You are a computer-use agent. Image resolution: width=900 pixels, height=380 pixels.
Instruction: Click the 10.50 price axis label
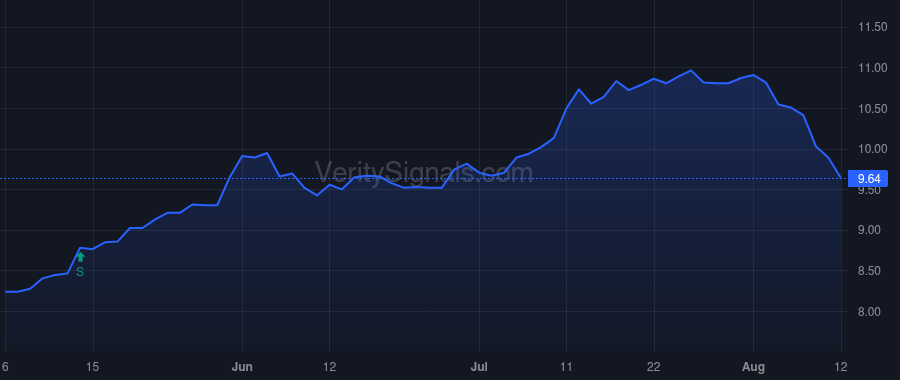(872, 108)
